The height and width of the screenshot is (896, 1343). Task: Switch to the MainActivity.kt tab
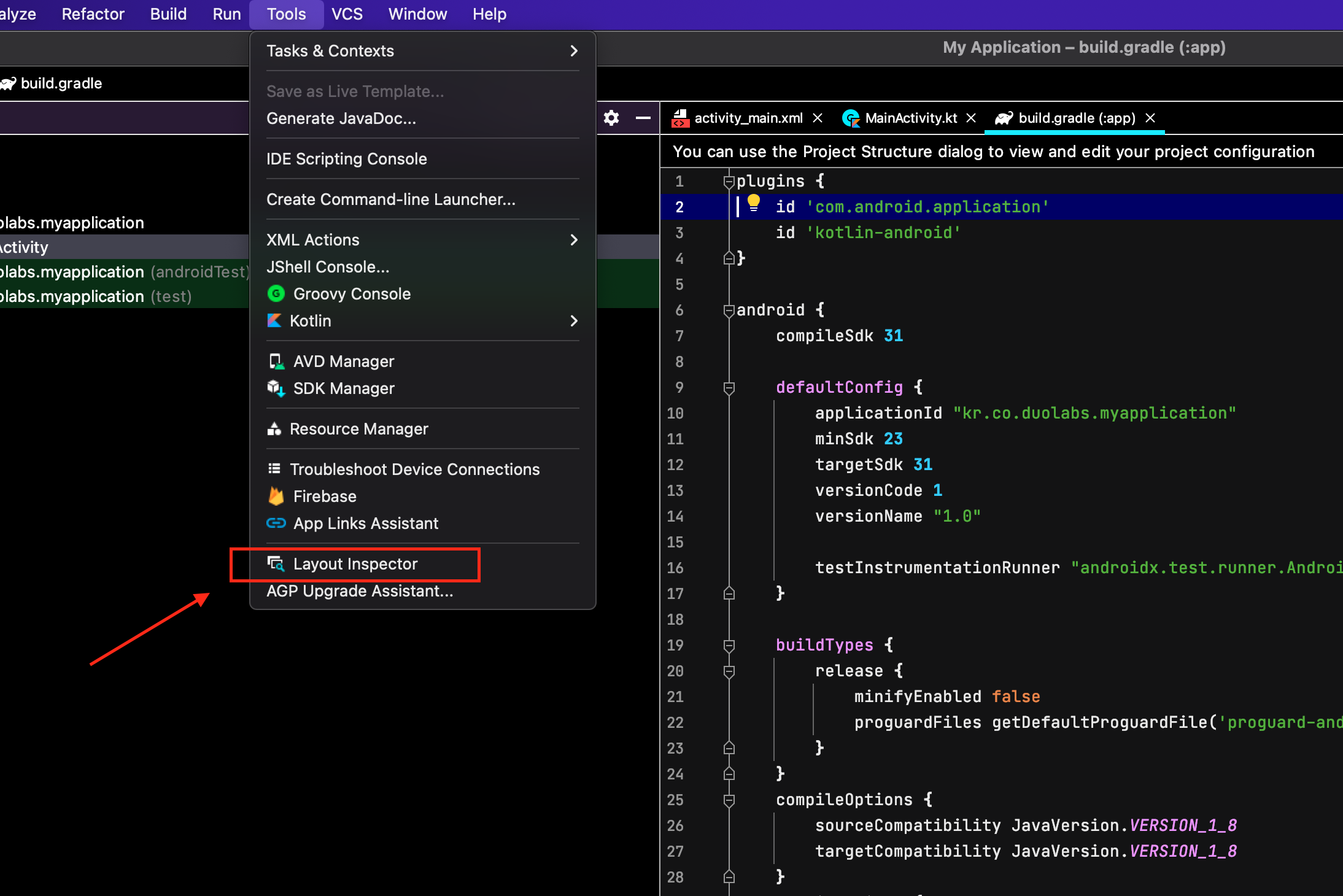[910, 118]
